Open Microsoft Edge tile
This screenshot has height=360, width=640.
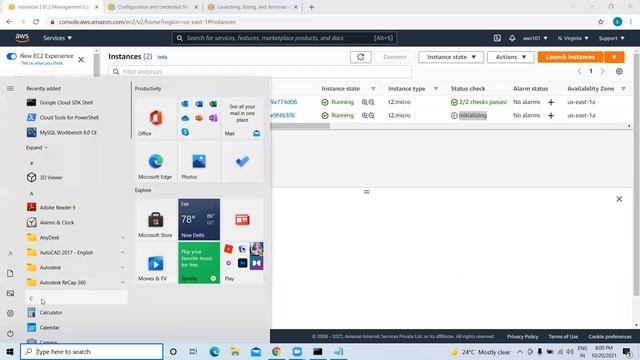coord(156,162)
